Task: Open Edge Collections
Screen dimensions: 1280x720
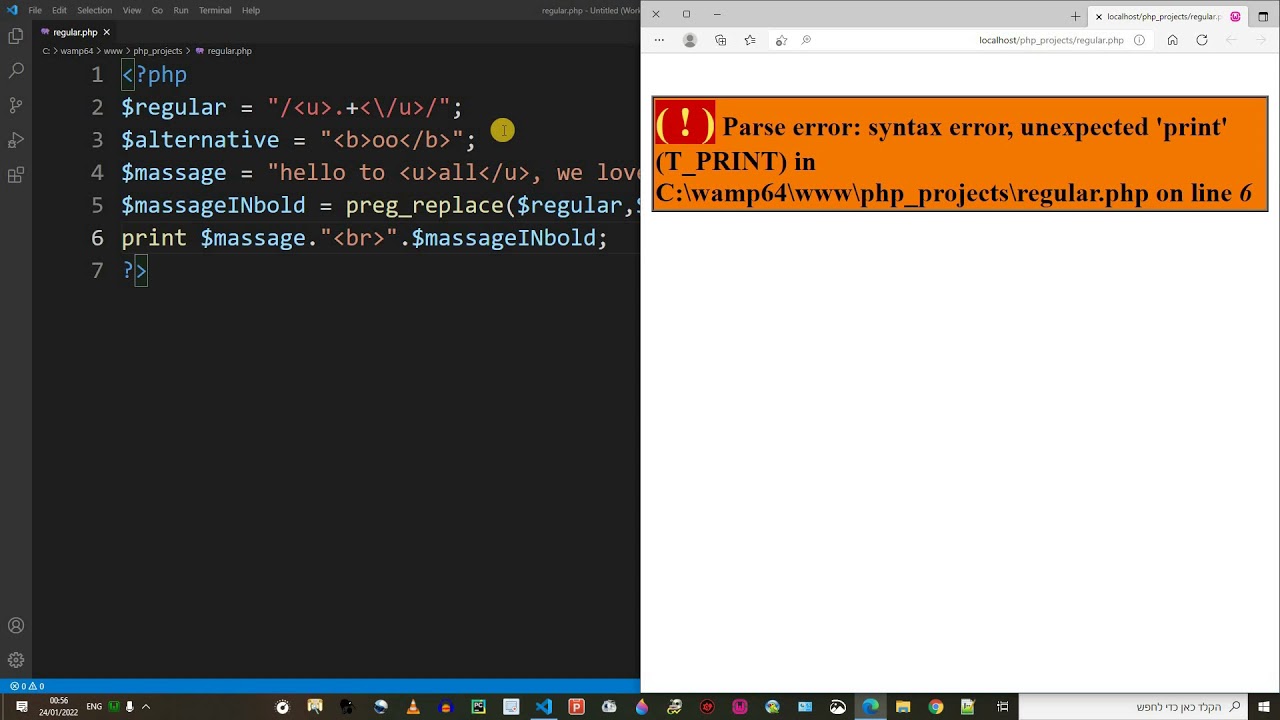Action: (720, 40)
